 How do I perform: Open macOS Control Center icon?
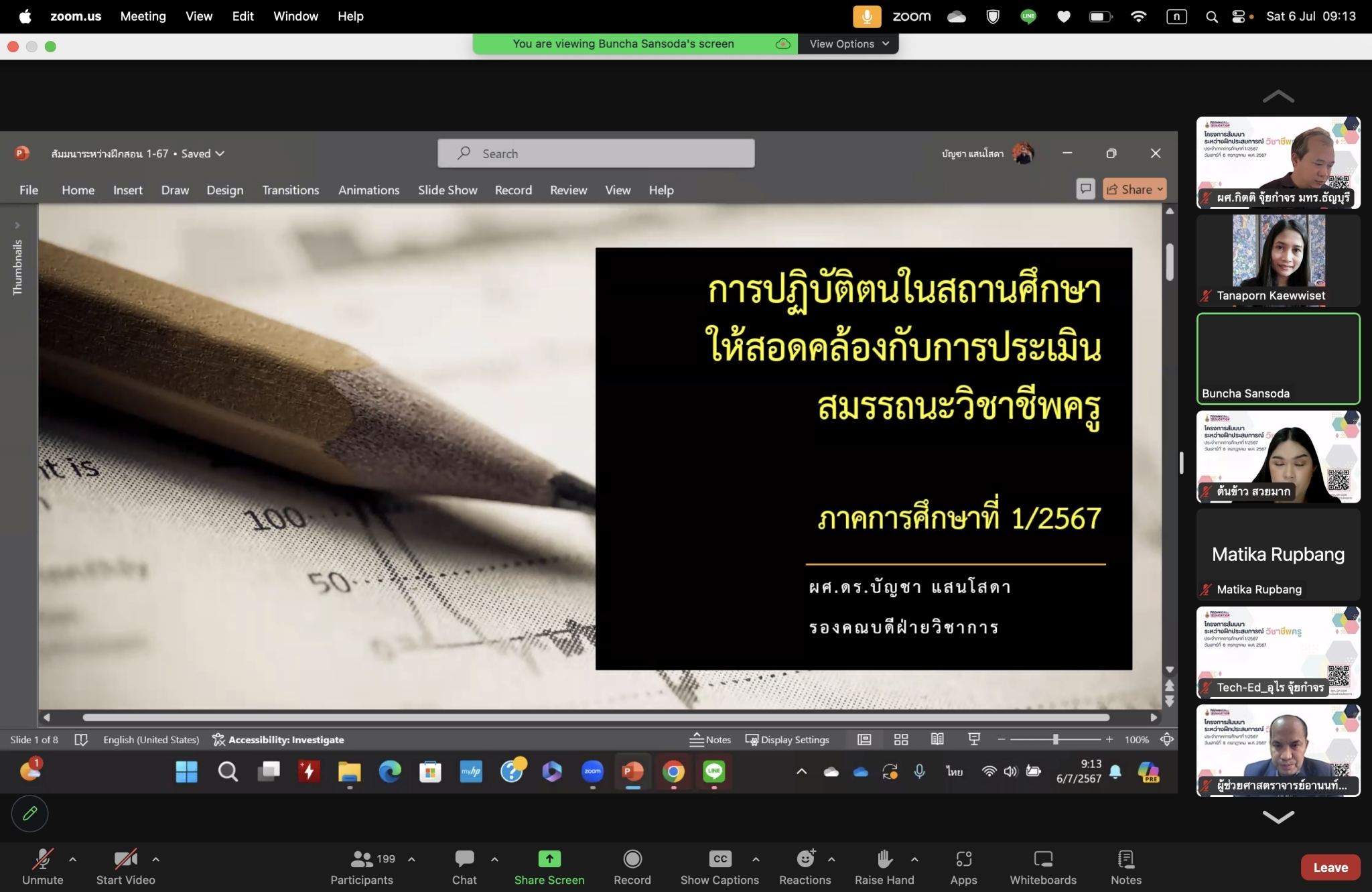pyautogui.click(x=1239, y=17)
